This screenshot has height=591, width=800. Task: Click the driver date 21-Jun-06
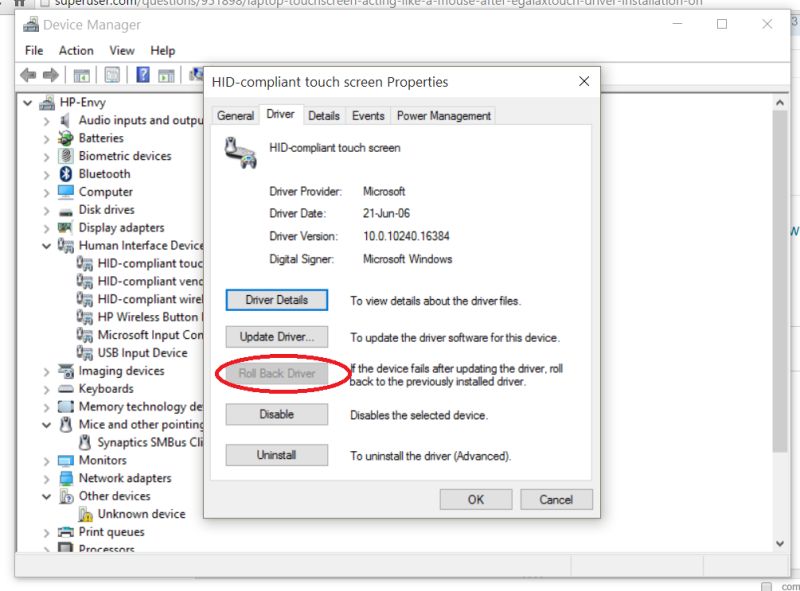pos(386,213)
